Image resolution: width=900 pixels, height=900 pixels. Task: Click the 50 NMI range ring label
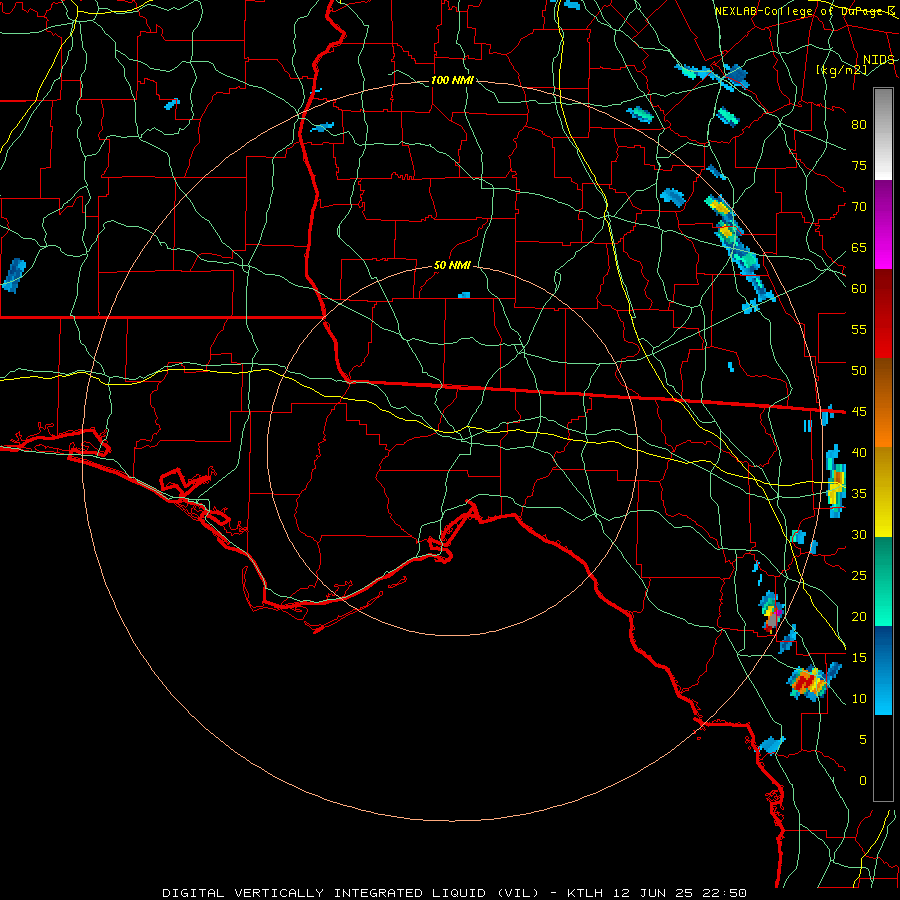click(452, 265)
